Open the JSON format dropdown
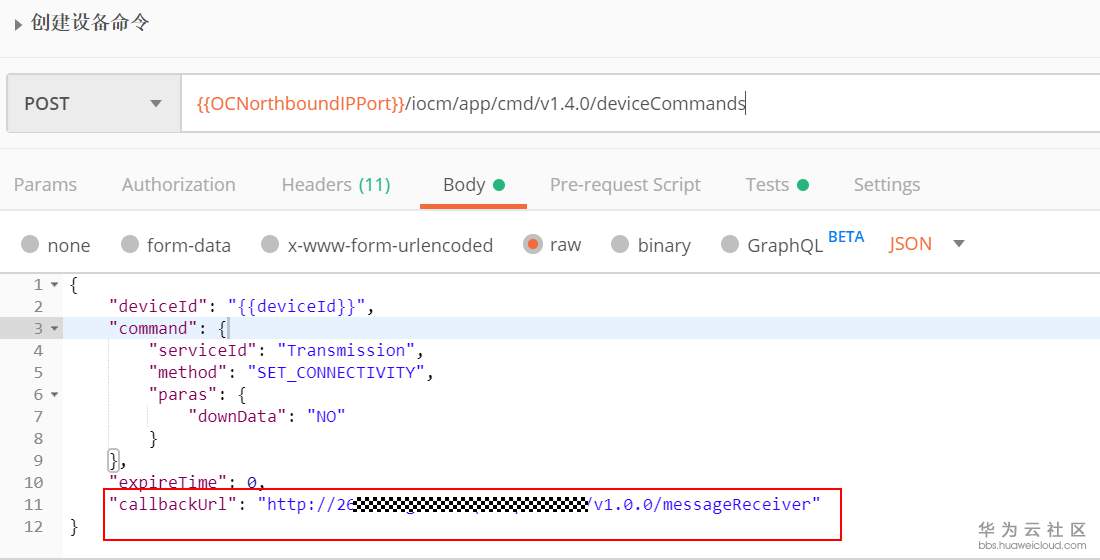 (927, 244)
